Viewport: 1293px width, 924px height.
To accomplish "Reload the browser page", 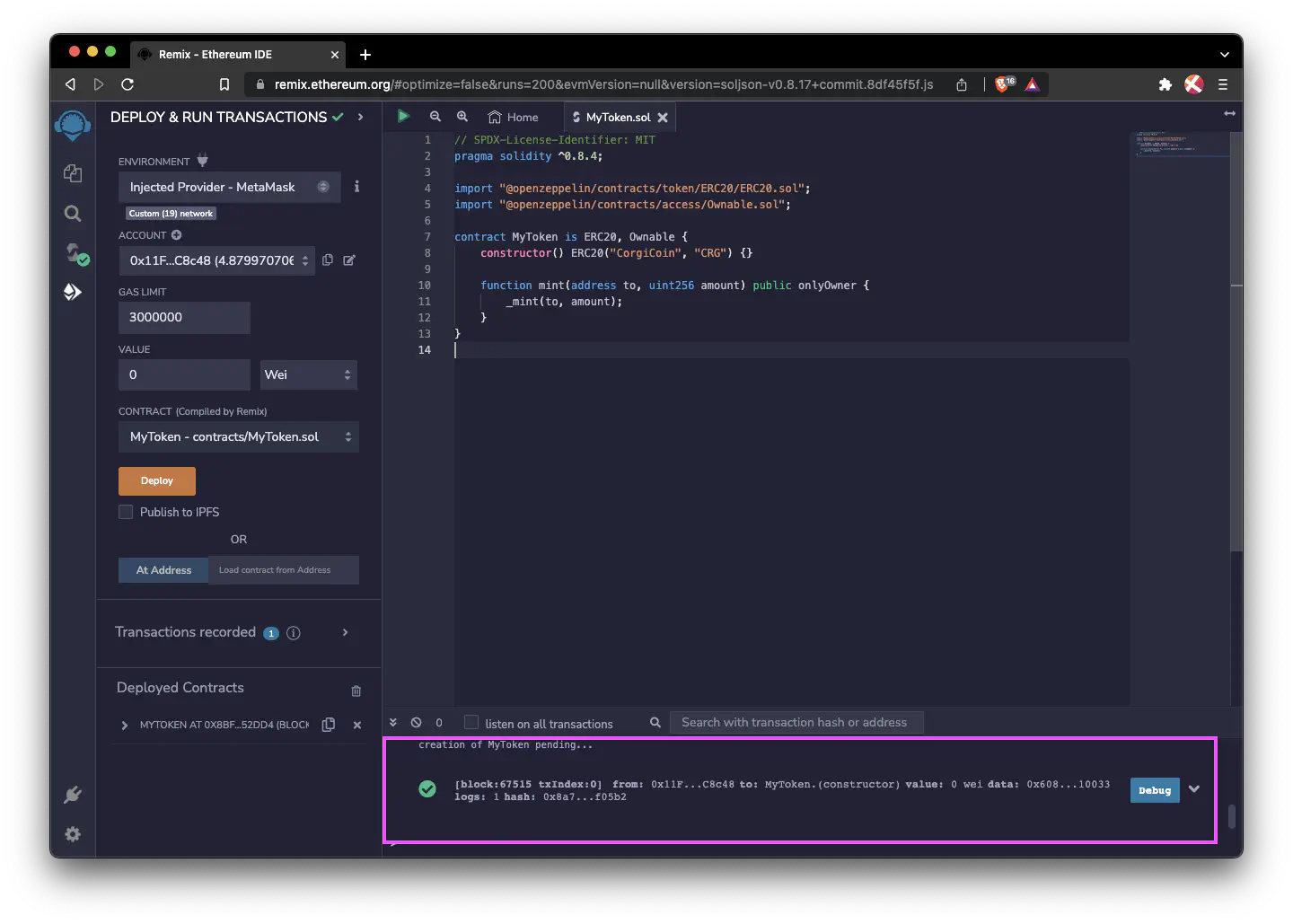I will pyautogui.click(x=128, y=84).
